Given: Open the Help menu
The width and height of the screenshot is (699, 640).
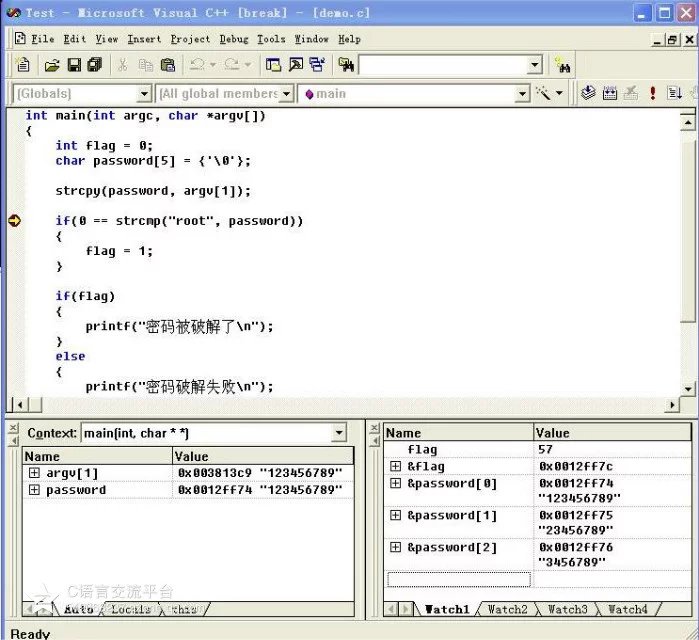Looking at the screenshot, I should pyautogui.click(x=349, y=39).
